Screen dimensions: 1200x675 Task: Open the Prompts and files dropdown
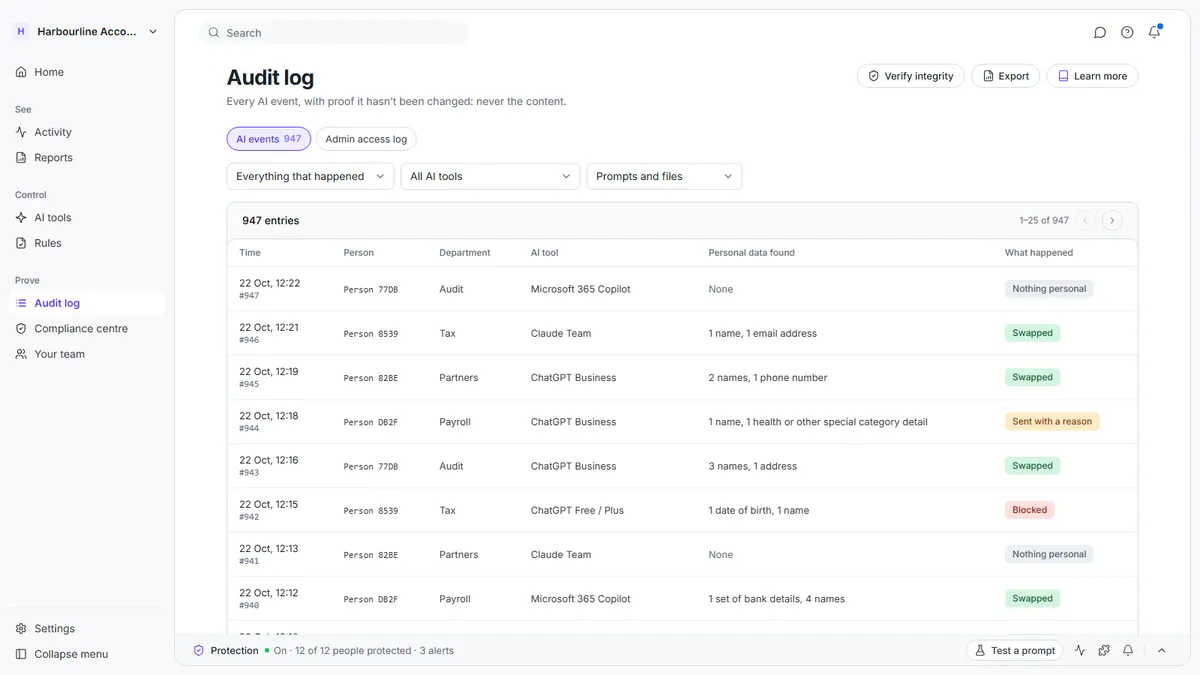pyautogui.click(x=664, y=176)
